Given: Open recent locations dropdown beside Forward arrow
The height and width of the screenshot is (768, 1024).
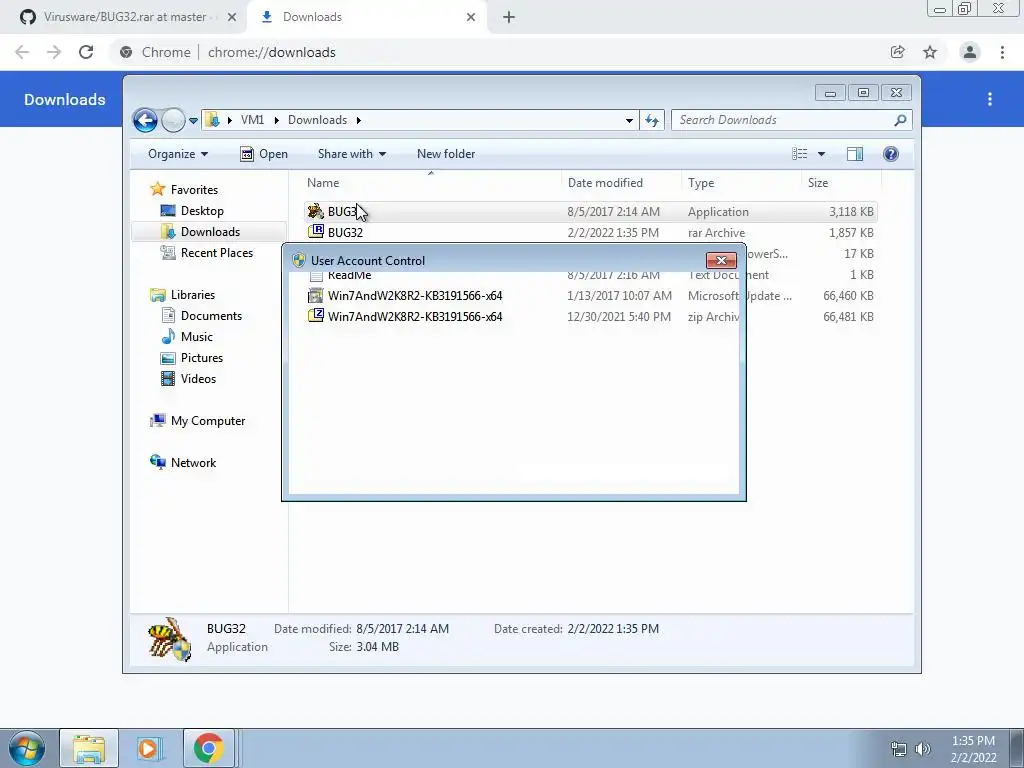Looking at the screenshot, I should click(x=193, y=121).
